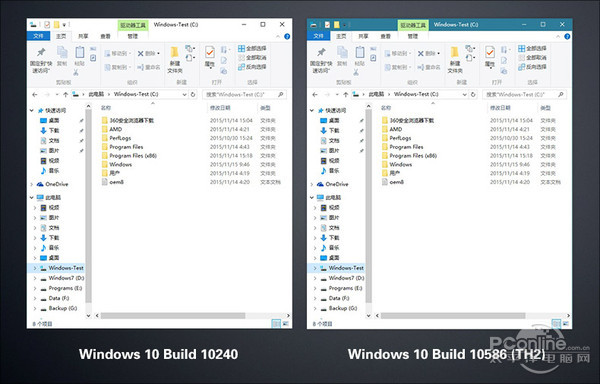Open address bar history dropdown in Build 10240 window
Viewport: 600px width, 384px height.
pos(184,94)
